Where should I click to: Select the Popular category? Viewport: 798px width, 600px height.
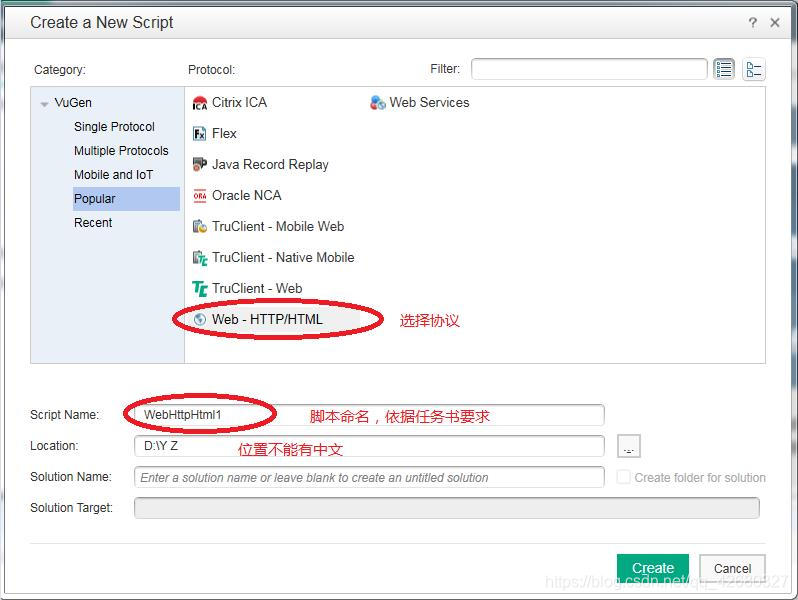pyautogui.click(x=126, y=198)
